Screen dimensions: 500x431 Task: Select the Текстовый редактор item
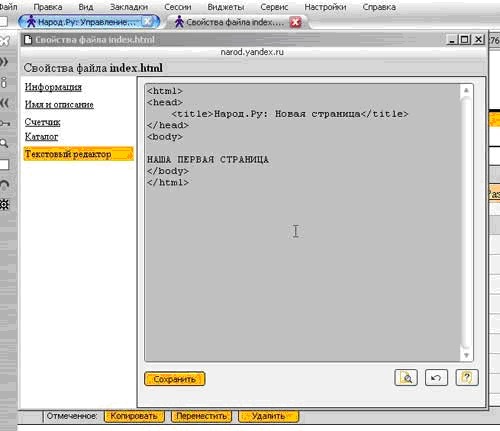click(x=78, y=154)
